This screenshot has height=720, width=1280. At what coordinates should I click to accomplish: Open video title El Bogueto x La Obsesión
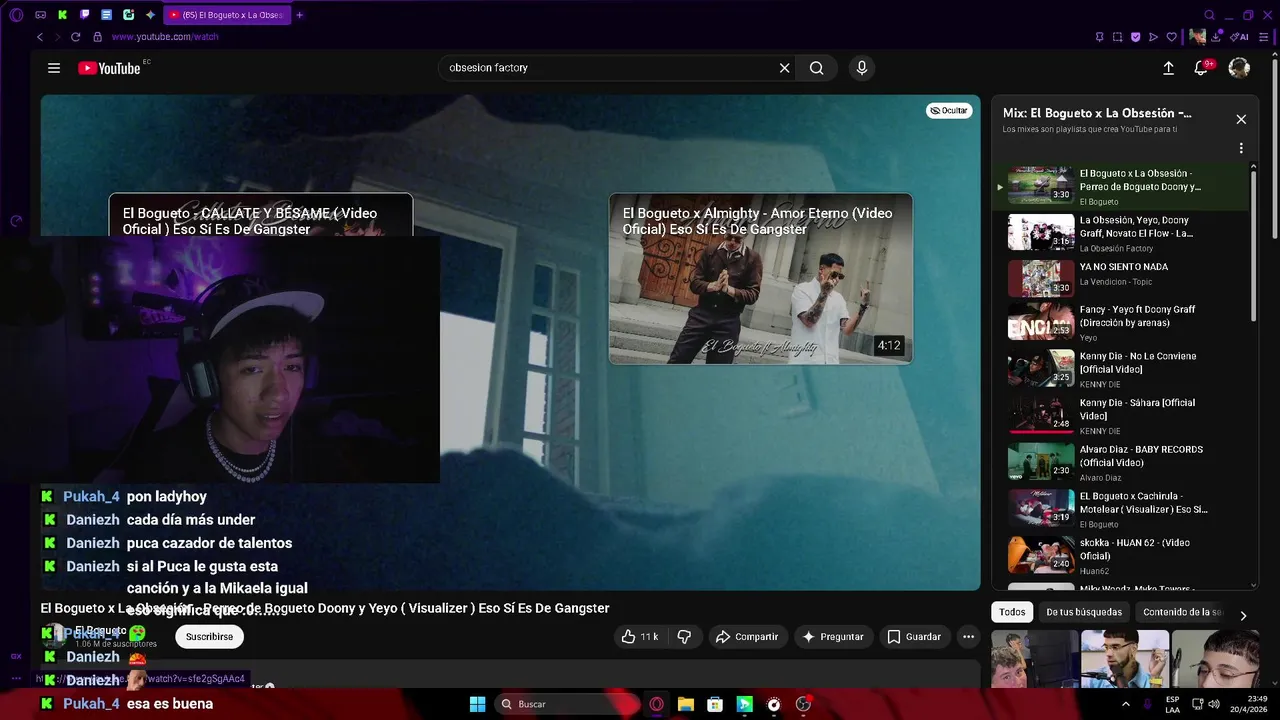pyautogui.click(x=325, y=608)
